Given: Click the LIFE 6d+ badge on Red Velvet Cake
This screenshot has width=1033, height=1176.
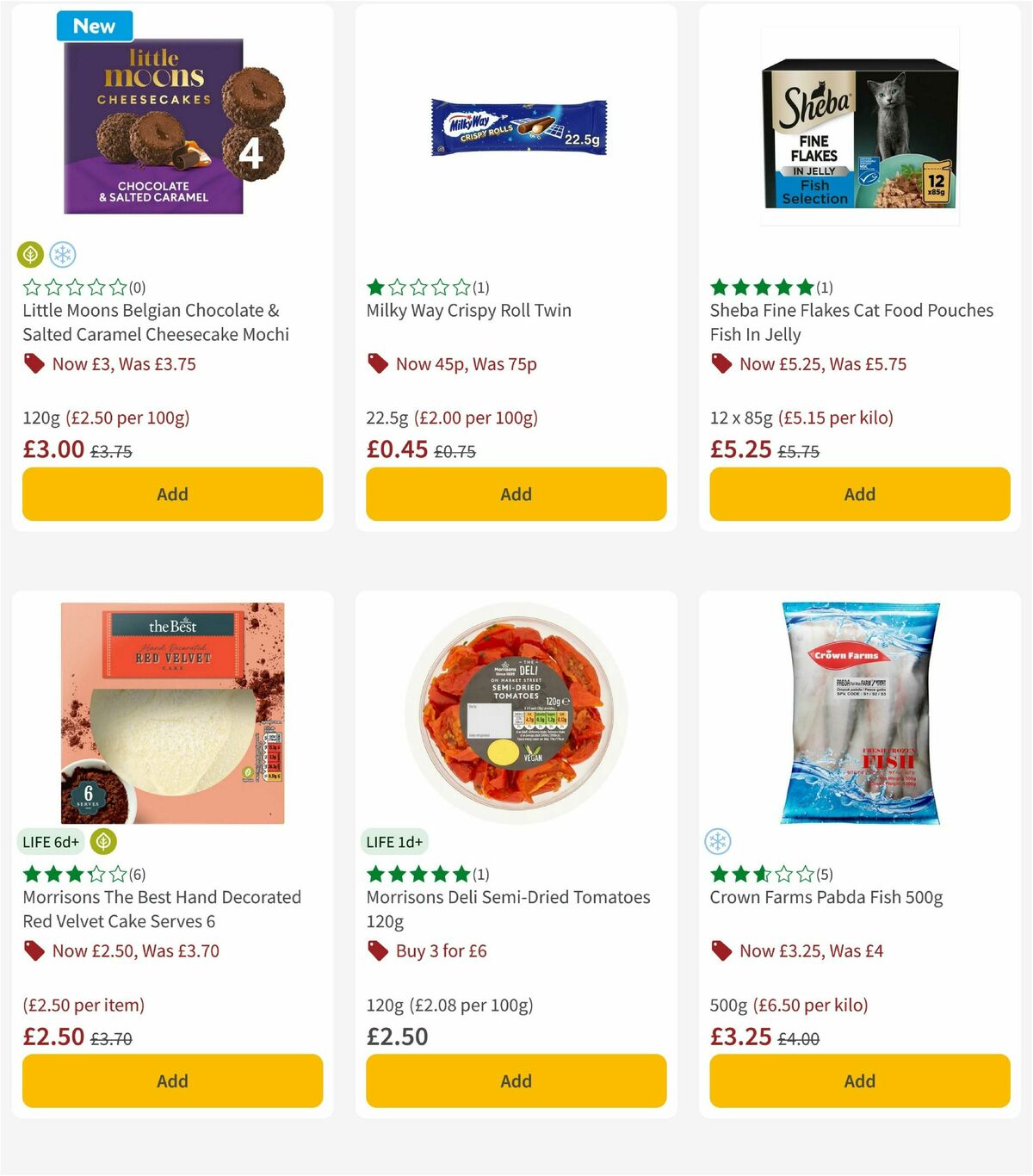Looking at the screenshot, I should [51, 842].
